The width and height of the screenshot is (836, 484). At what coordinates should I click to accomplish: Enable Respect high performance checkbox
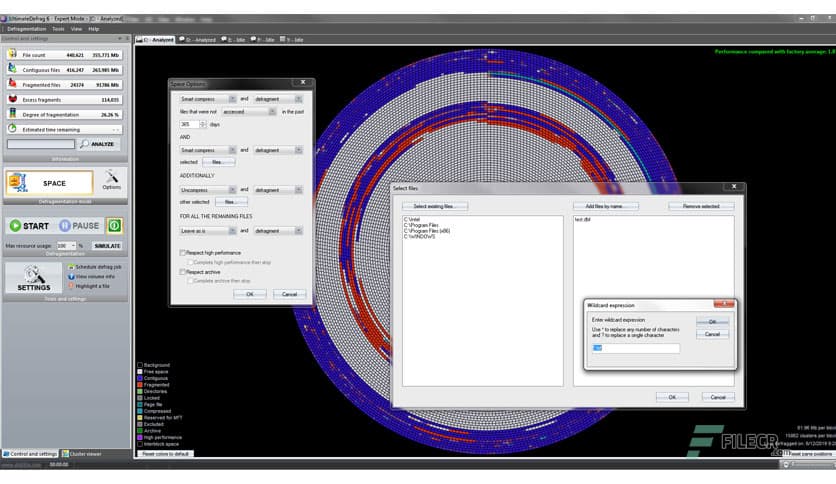[x=183, y=253]
